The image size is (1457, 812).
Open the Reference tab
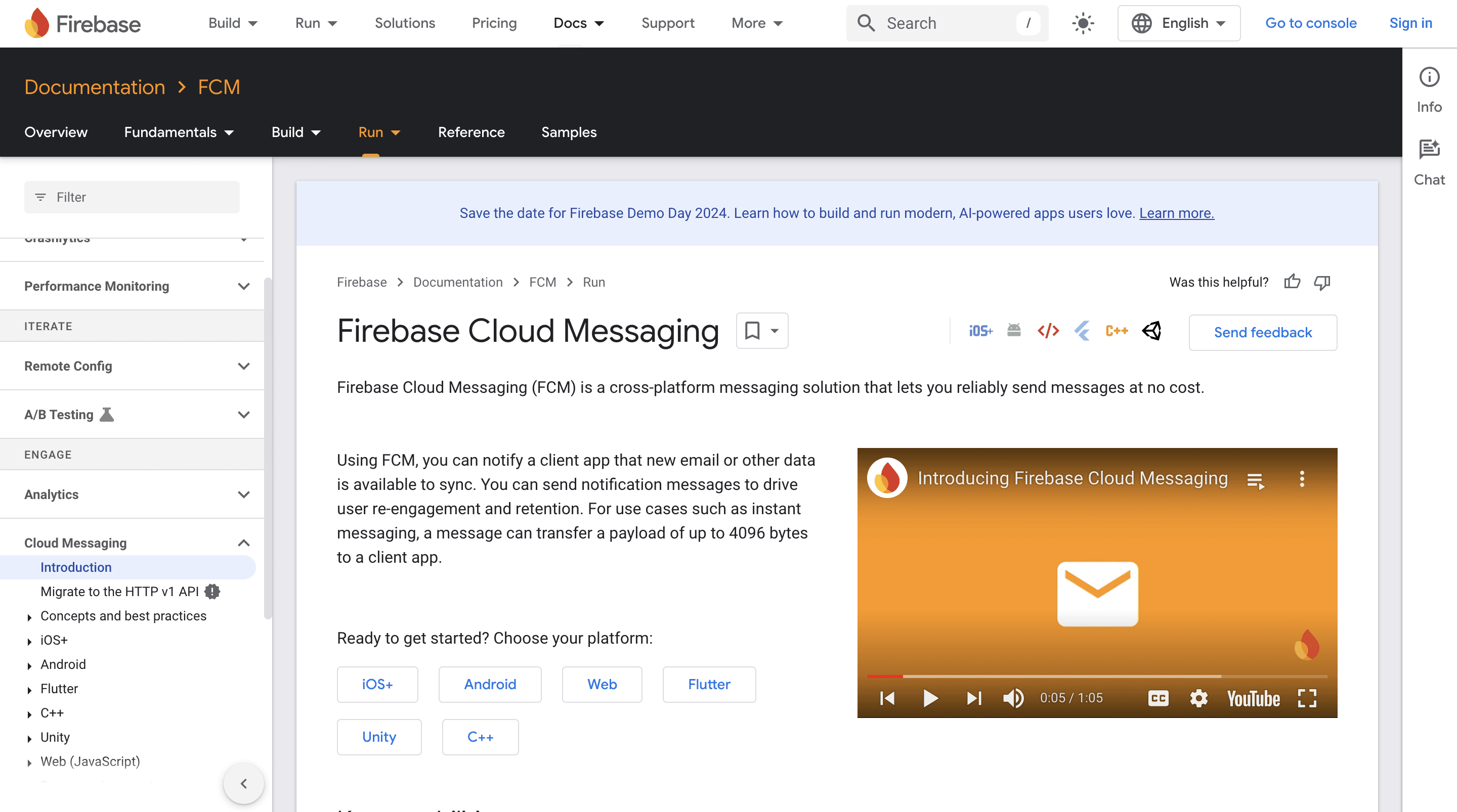point(471,132)
